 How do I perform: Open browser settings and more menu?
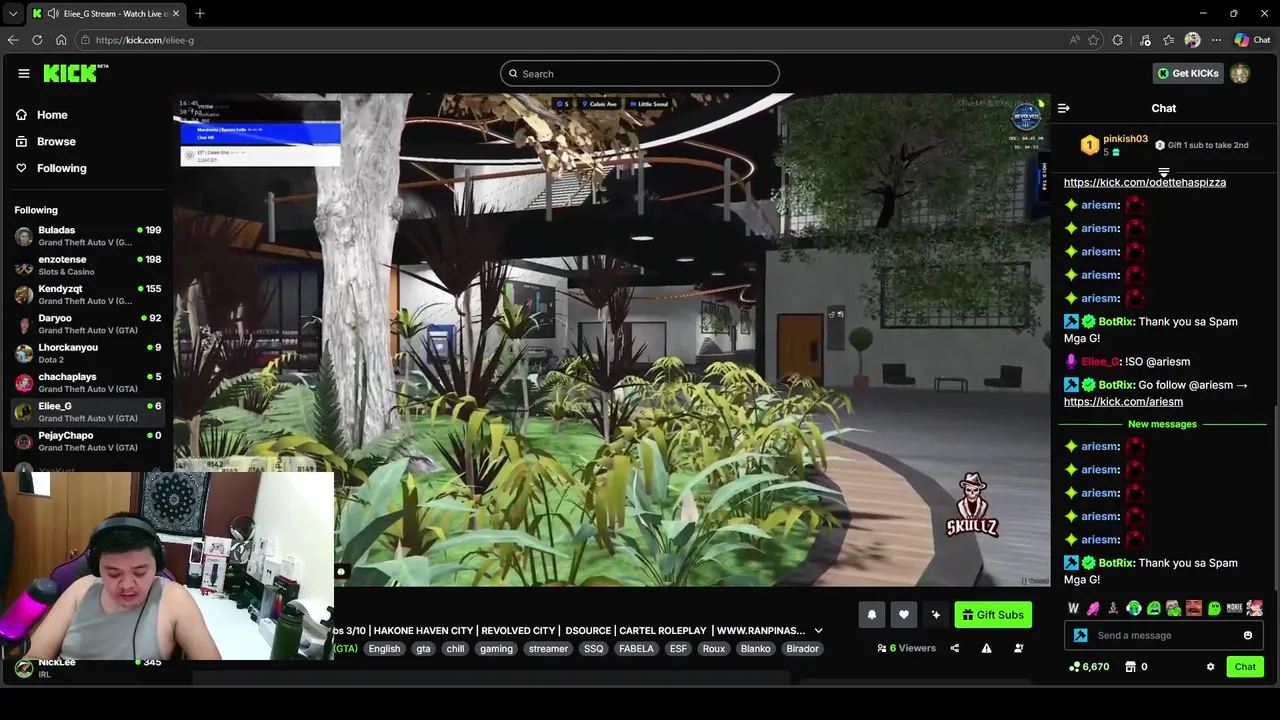coord(1216,40)
